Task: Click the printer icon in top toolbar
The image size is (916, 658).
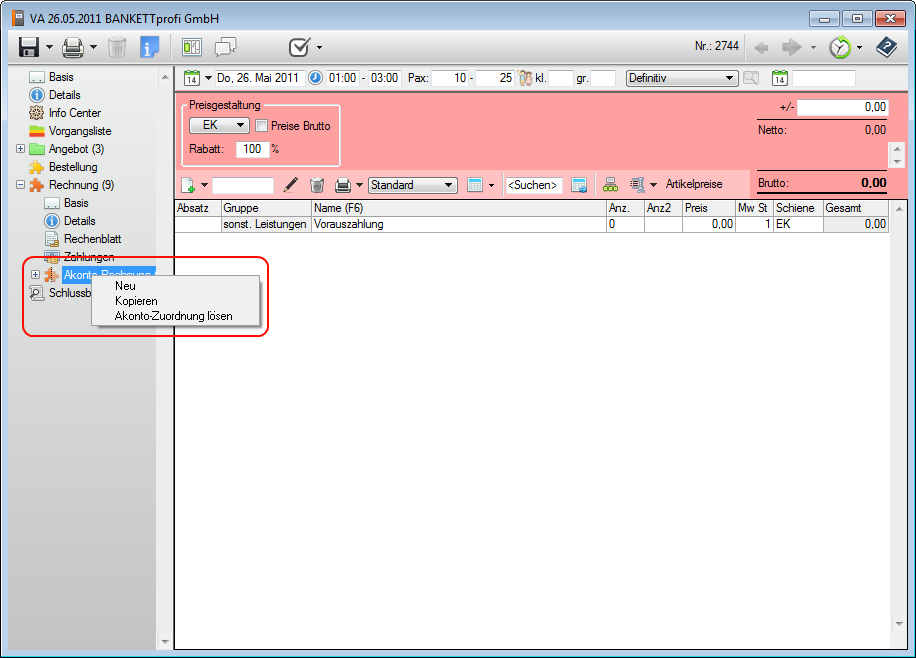Action: click(73, 47)
